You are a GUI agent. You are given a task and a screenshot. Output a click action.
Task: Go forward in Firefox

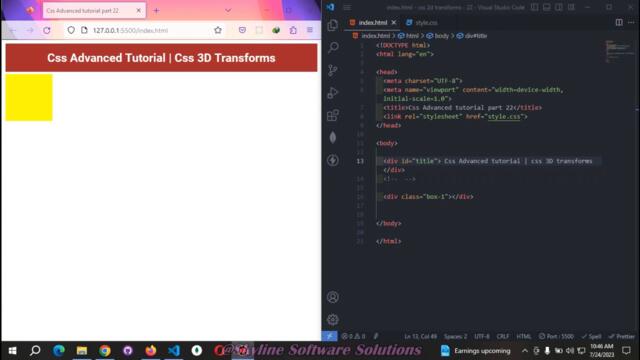pos(30,30)
